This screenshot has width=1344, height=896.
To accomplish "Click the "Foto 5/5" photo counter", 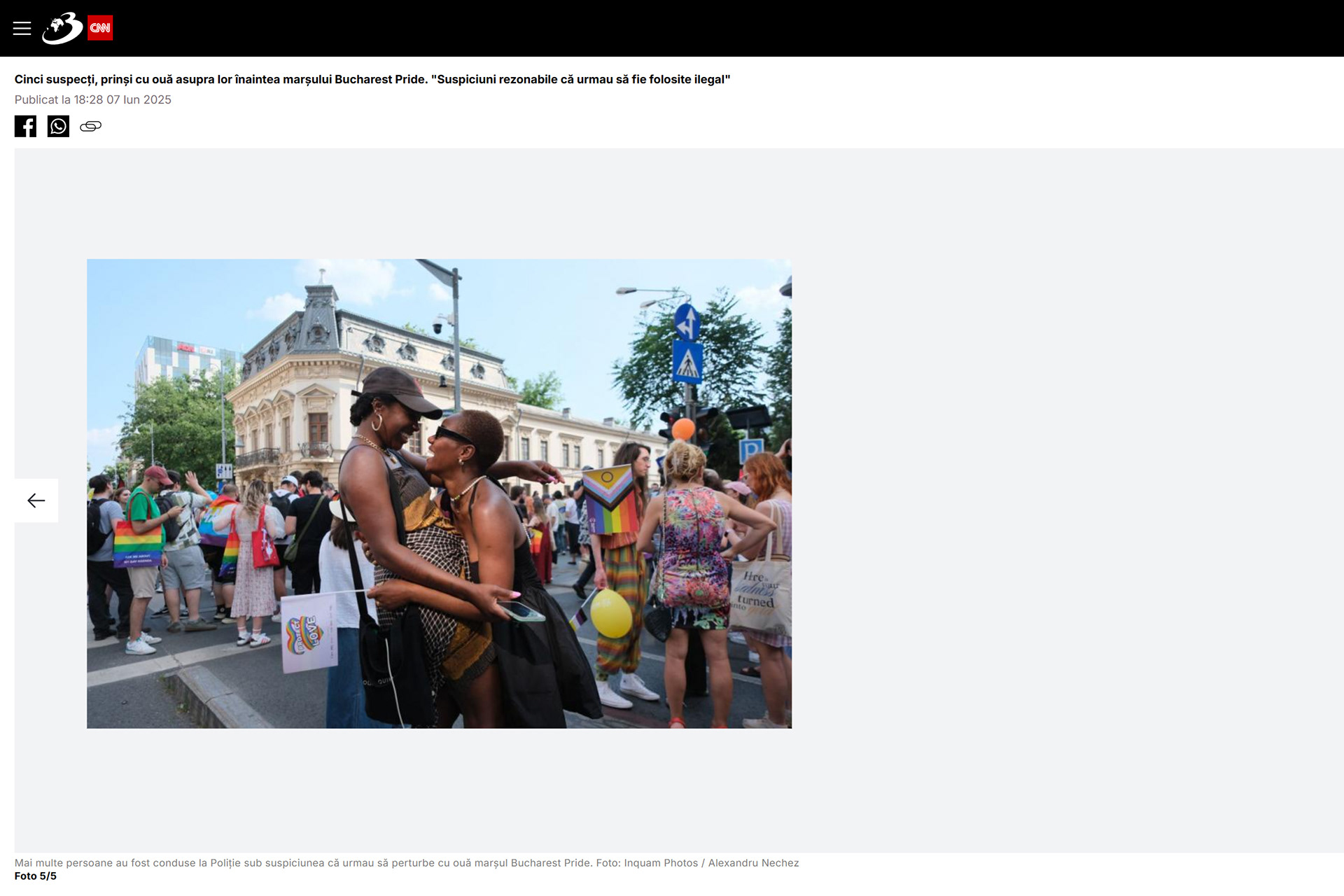I will pyautogui.click(x=36, y=876).
